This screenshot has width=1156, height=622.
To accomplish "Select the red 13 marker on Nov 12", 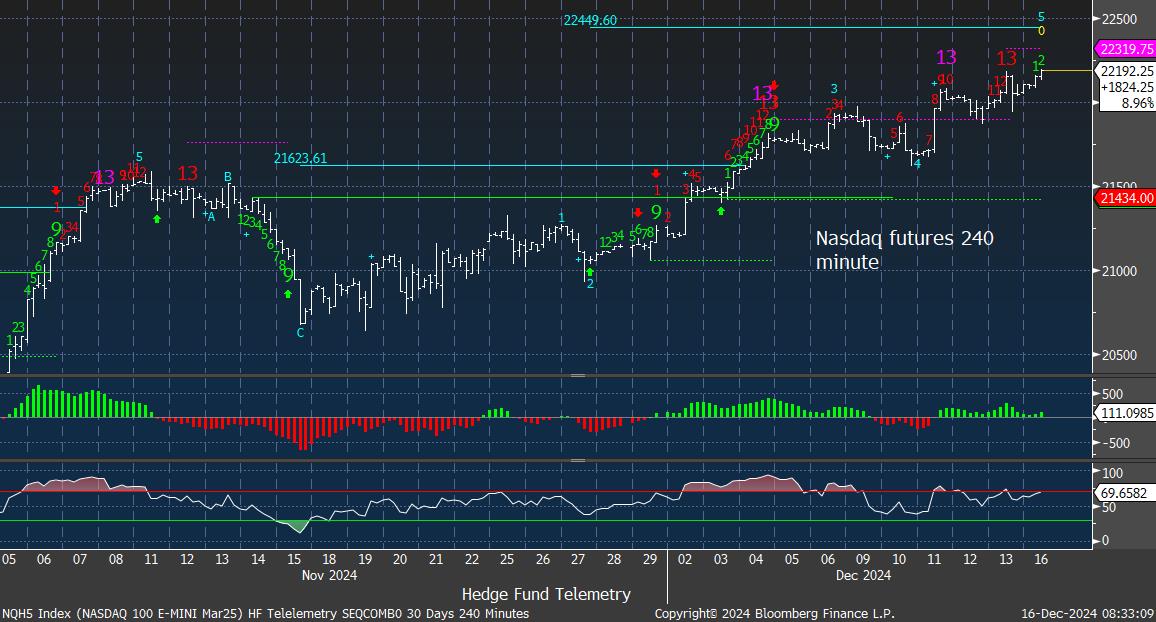I will (187, 173).
